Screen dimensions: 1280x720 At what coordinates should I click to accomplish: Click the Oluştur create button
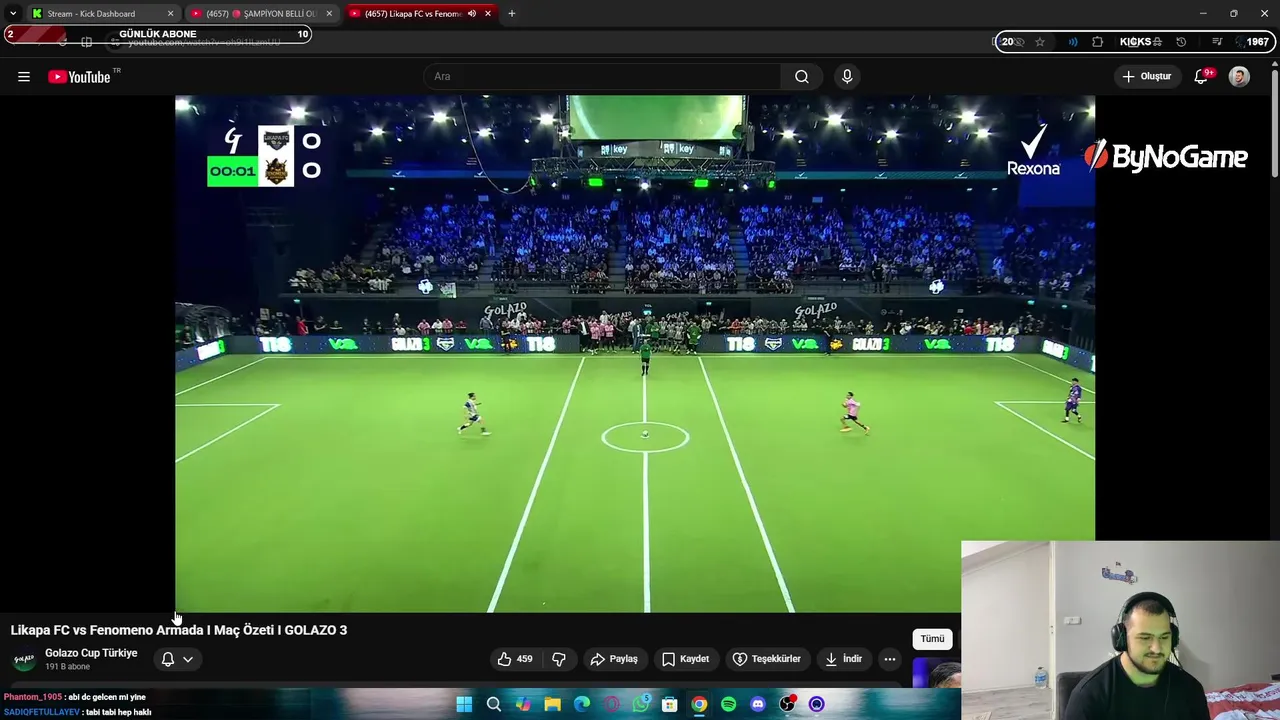(x=1146, y=77)
